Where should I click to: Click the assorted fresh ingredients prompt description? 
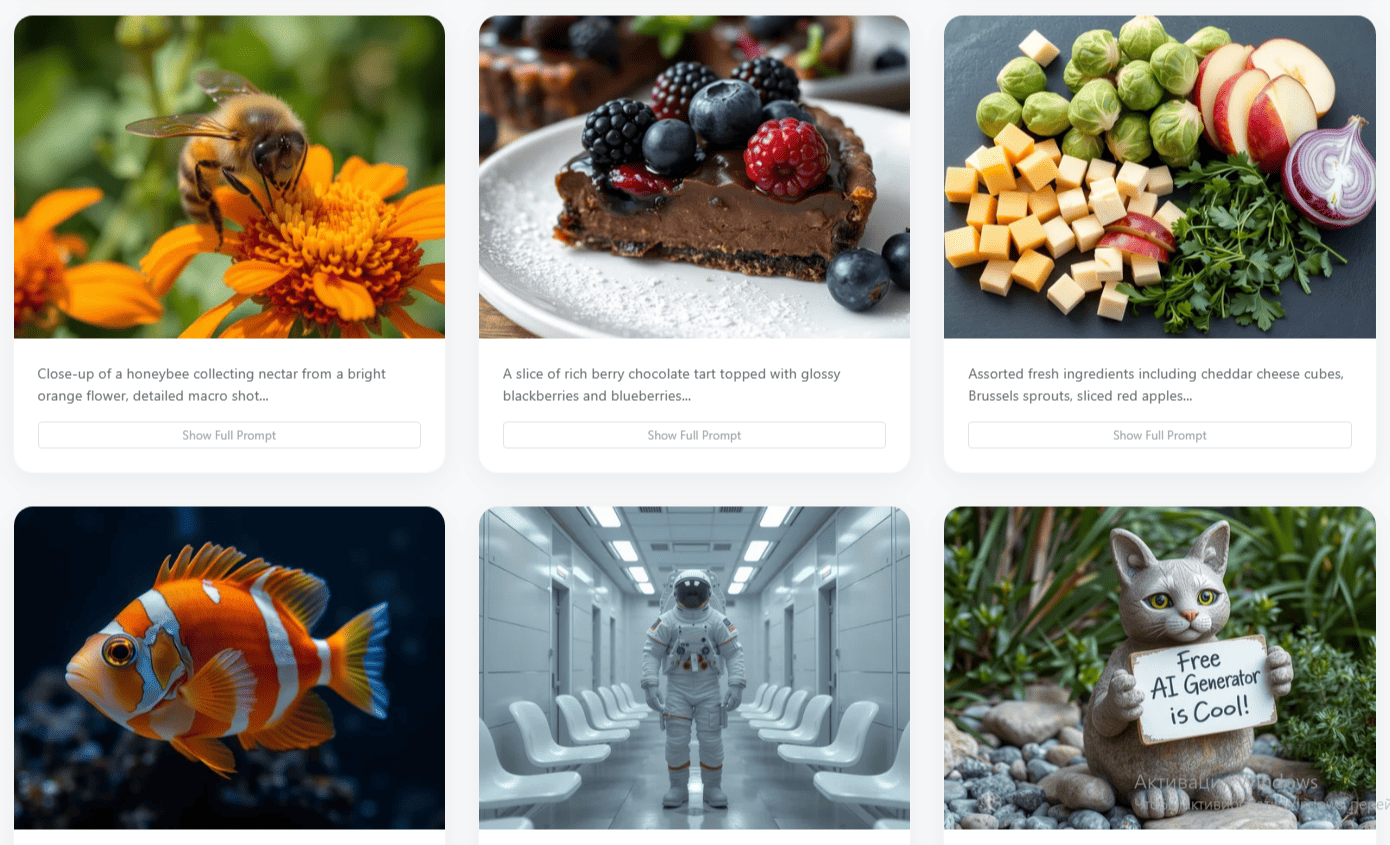pos(1156,385)
